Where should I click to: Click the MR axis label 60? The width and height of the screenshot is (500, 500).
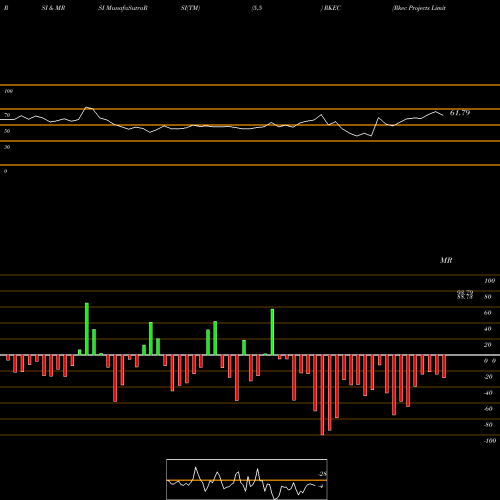[488, 313]
